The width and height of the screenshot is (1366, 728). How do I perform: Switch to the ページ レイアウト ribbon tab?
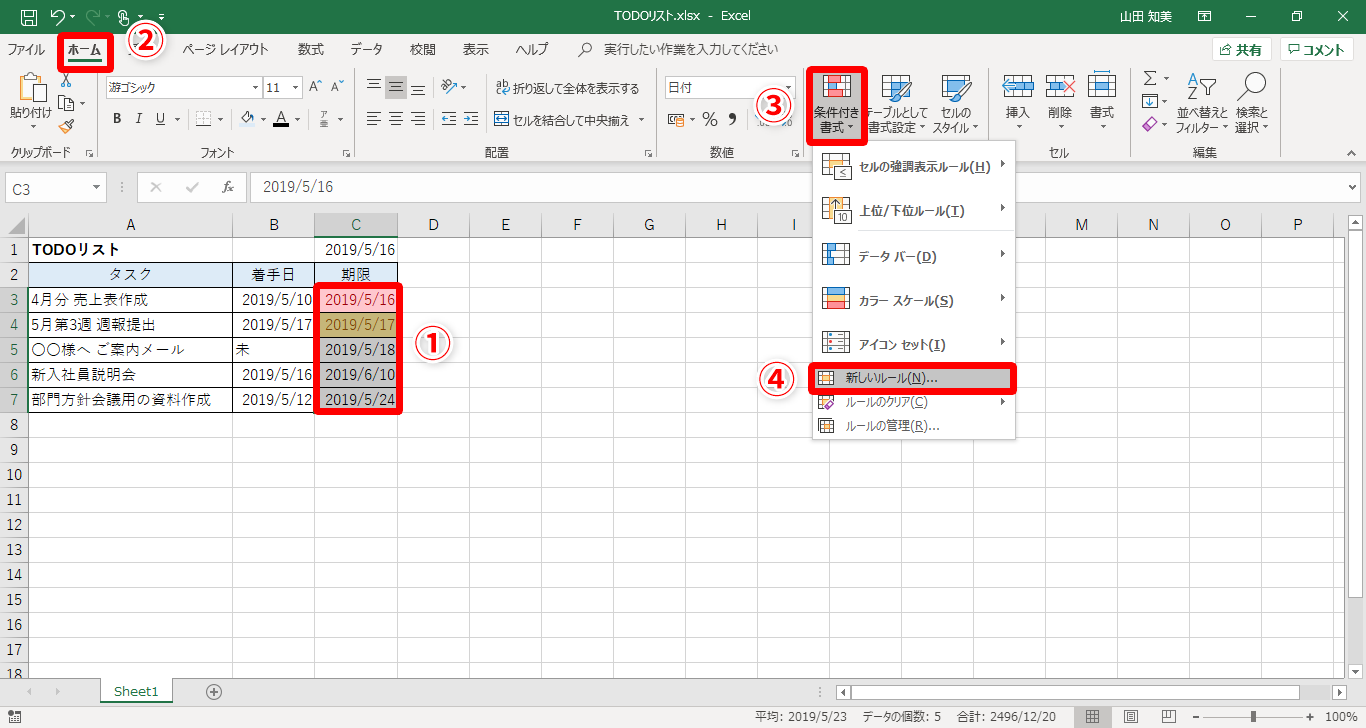click(x=225, y=49)
